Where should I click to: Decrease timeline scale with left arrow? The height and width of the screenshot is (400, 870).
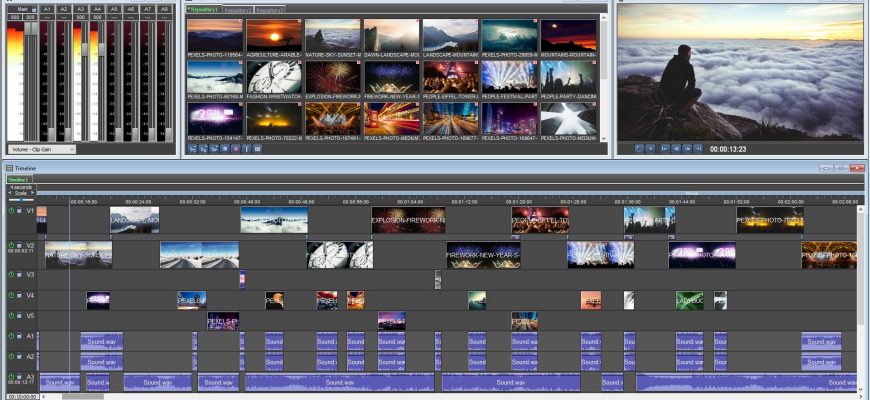(x=9, y=193)
